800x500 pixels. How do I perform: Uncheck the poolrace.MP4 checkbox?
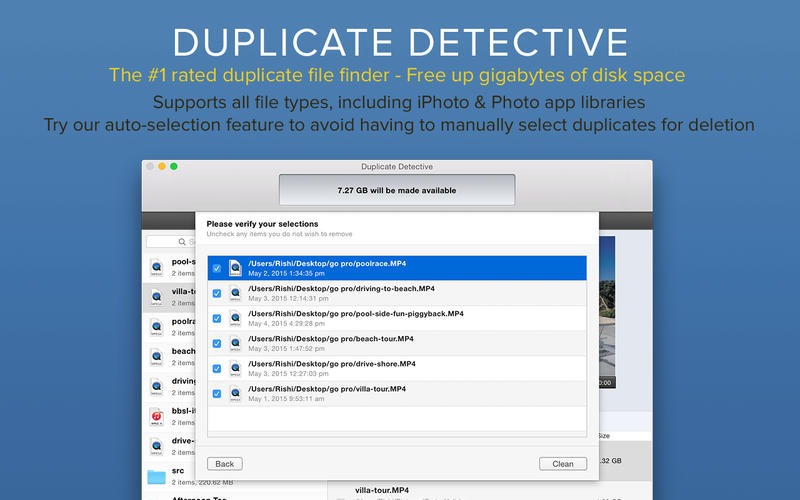click(217, 268)
